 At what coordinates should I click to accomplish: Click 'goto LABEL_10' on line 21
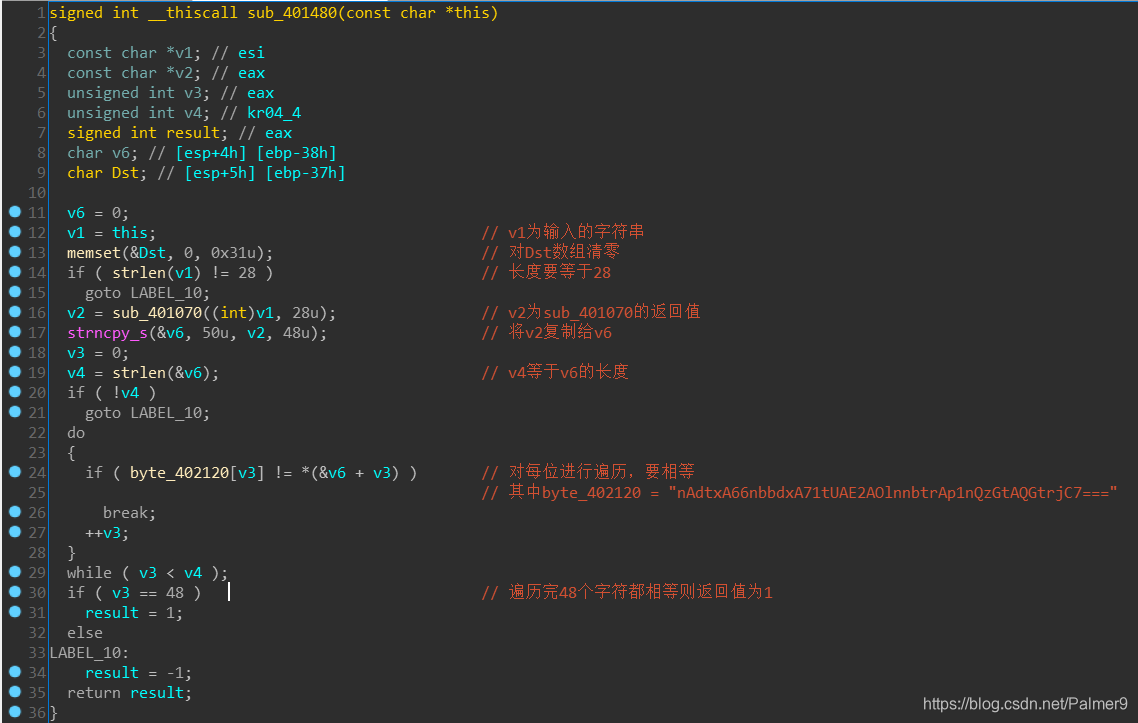147,413
